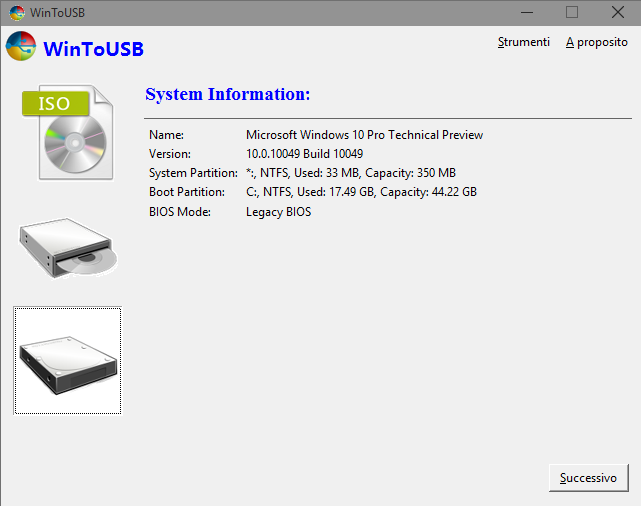Open the Strumenti menu
This screenshot has height=506, width=641.
pyautogui.click(x=523, y=42)
